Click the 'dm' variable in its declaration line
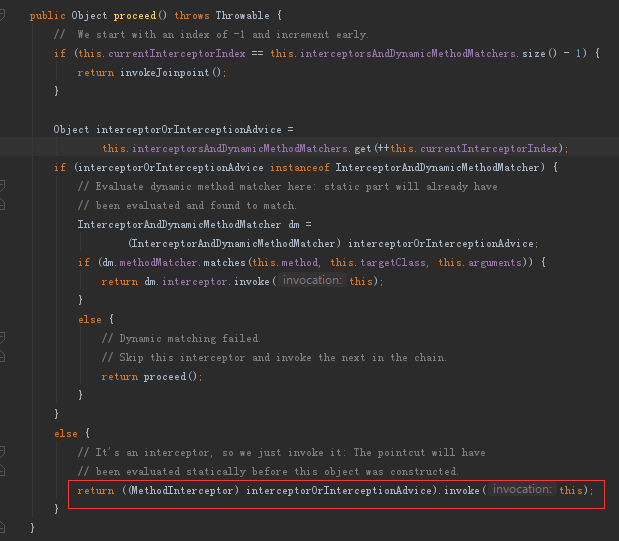 [294, 224]
